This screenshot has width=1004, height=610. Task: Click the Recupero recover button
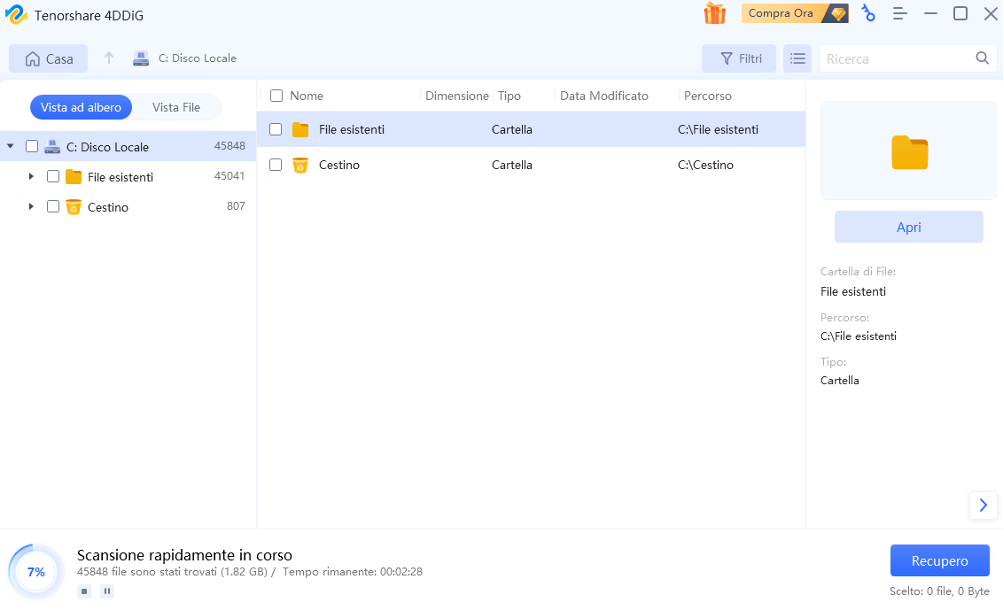click(939, 561)
